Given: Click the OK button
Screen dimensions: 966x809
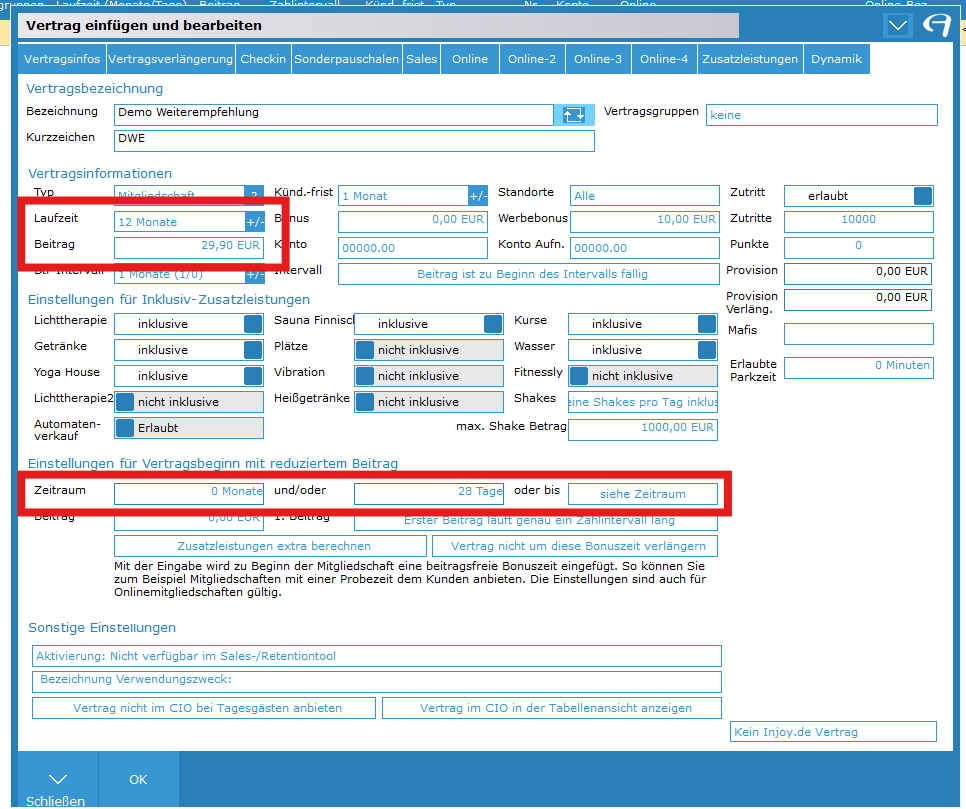Looking at the screenshot, I should 138,779.
